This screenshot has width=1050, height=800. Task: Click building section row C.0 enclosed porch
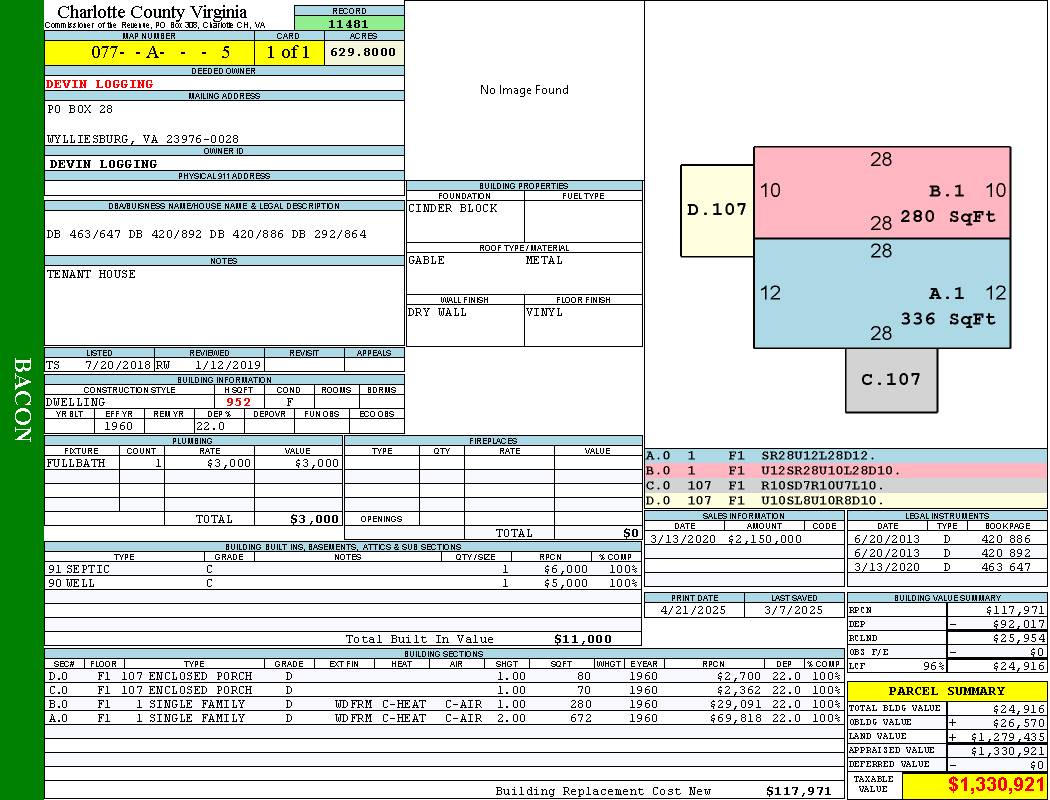(x=444, y=690)
